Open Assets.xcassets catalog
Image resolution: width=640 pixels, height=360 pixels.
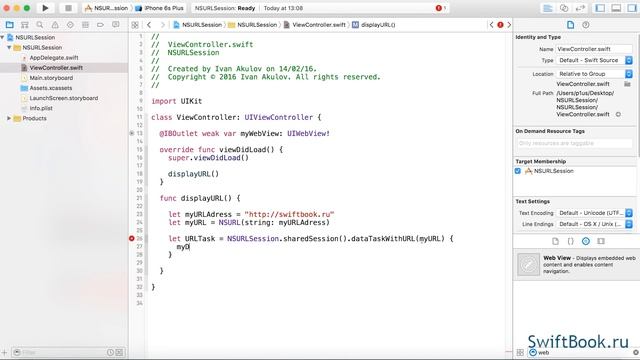[x=51, y=88]
